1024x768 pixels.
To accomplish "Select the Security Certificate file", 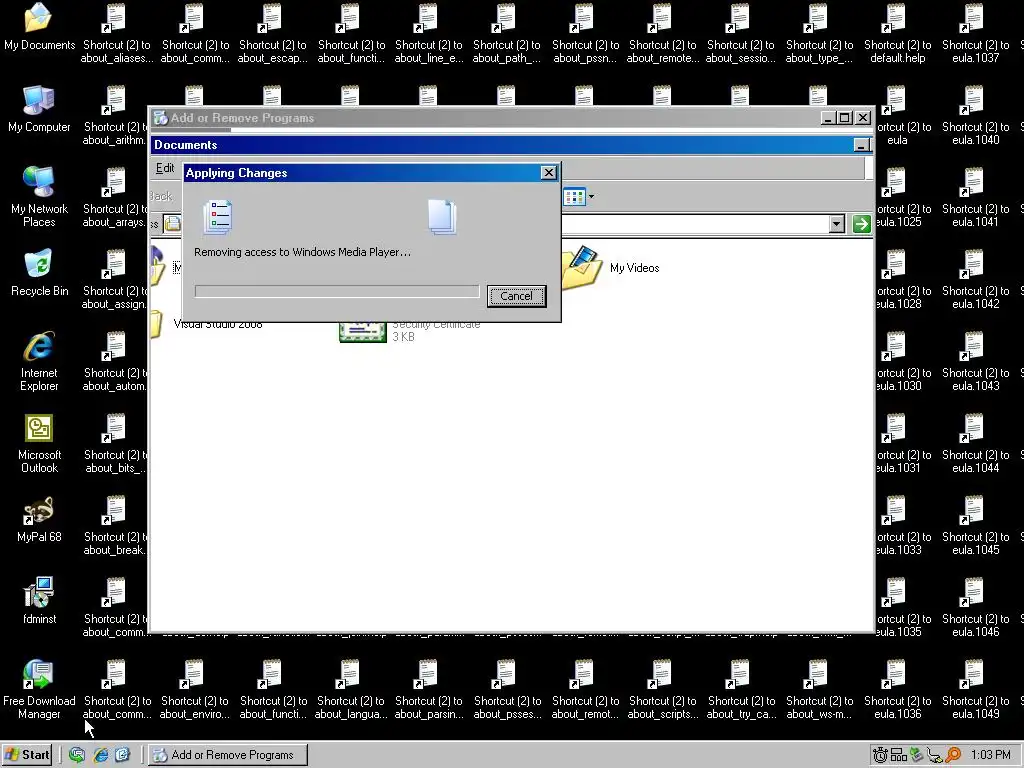I will coord(410,330).
